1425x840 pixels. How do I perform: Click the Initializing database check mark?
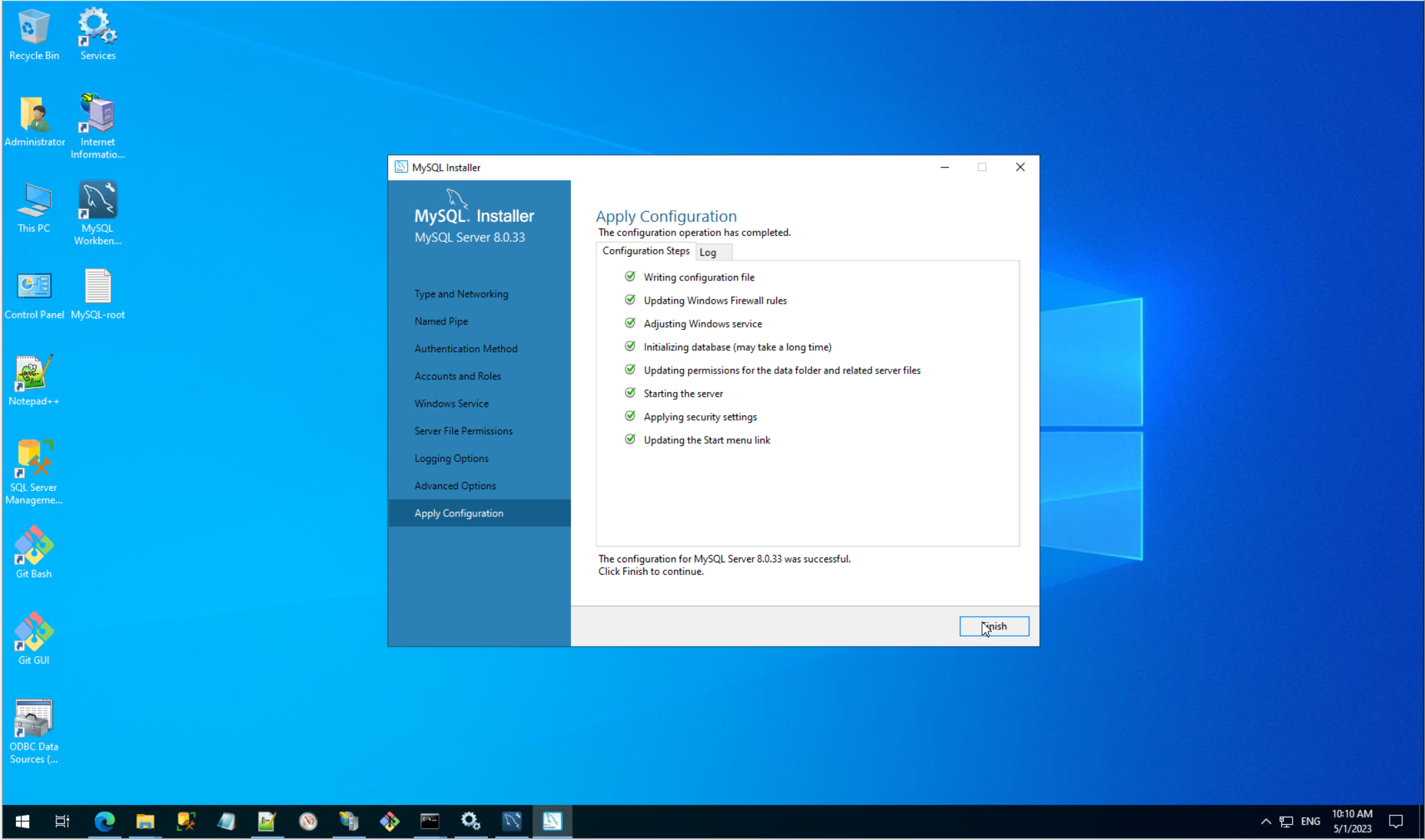630,346
